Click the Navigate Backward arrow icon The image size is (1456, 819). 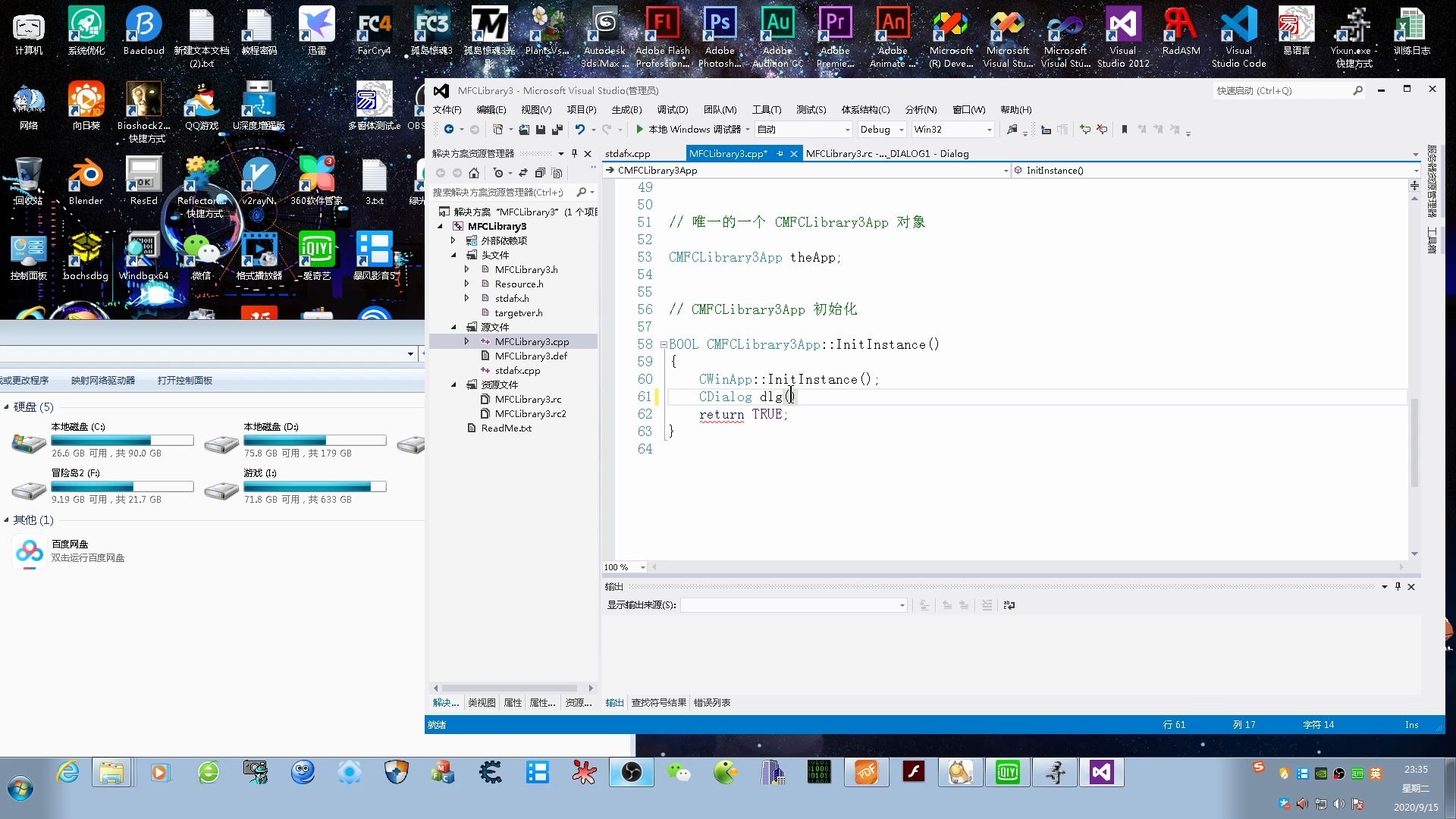click(449, 130)
